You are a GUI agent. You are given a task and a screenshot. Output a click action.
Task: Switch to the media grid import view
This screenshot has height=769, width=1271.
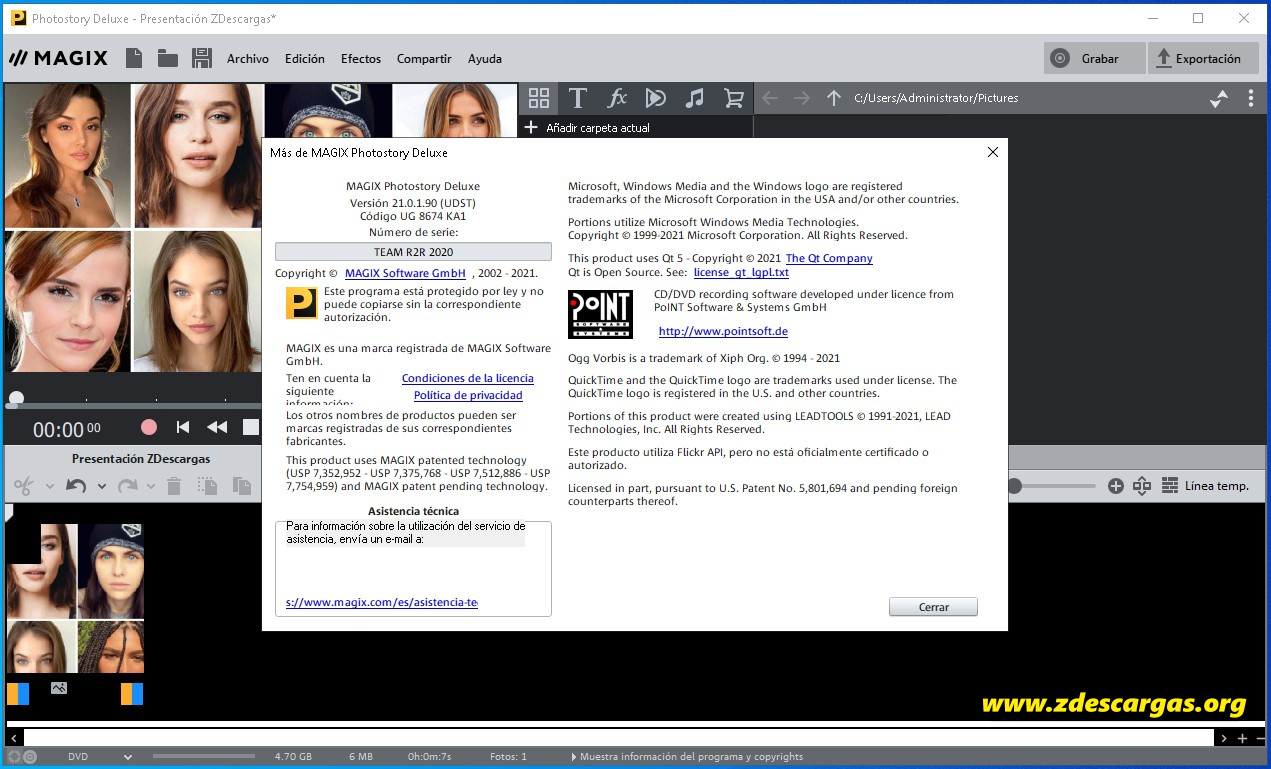click(x=539, y=97)
